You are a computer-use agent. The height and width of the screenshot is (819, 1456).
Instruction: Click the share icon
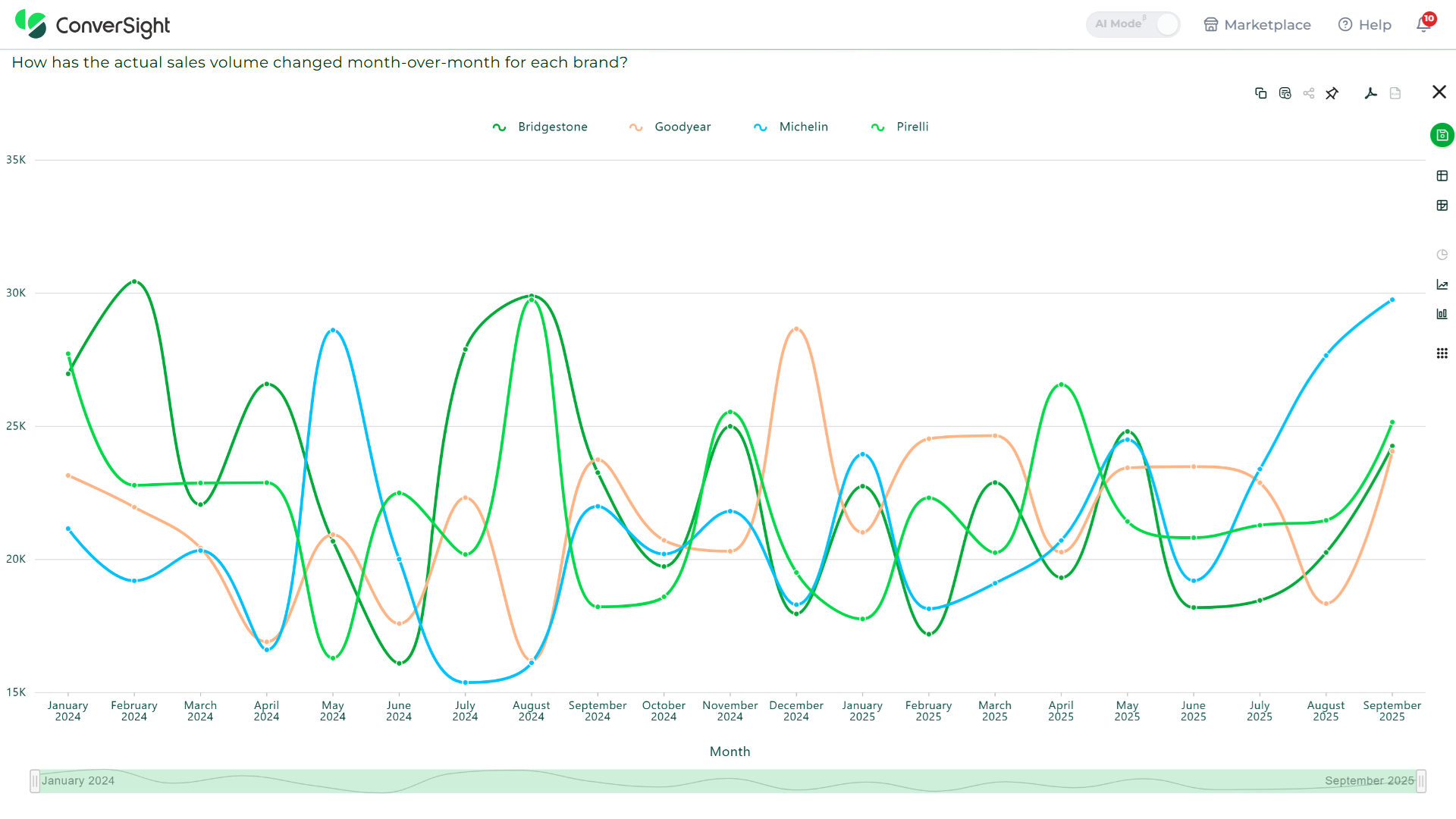point(1309,93)
